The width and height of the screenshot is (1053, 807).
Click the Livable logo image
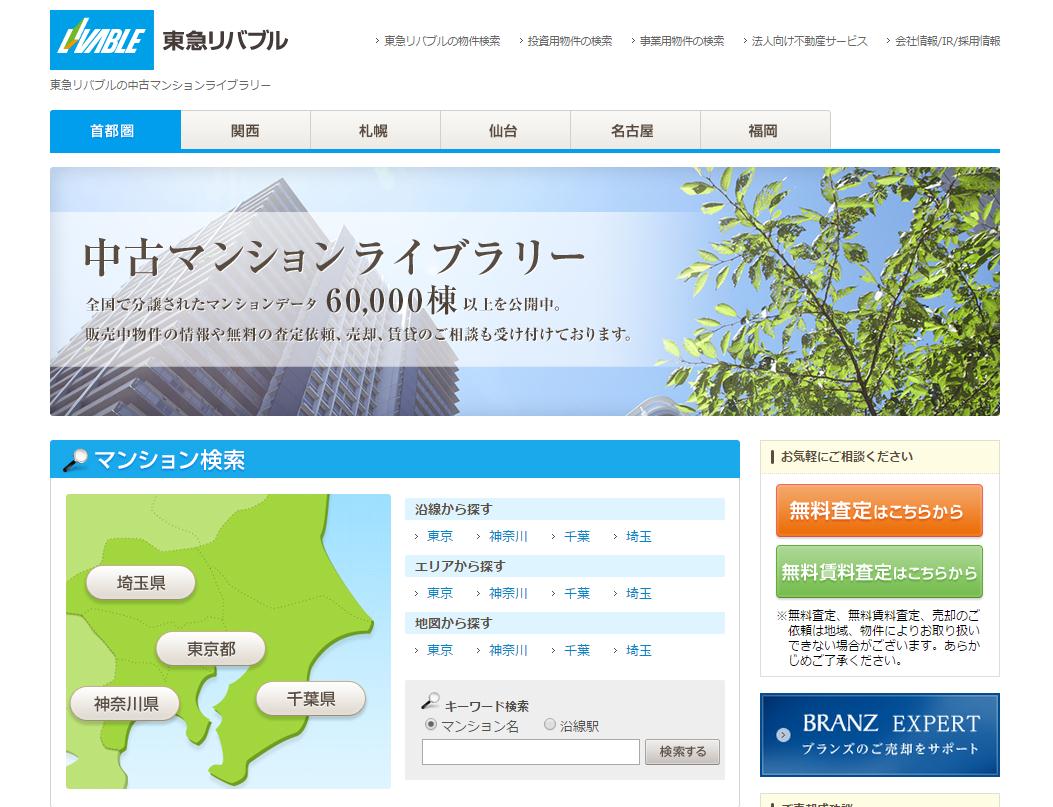tap(101, 40)
